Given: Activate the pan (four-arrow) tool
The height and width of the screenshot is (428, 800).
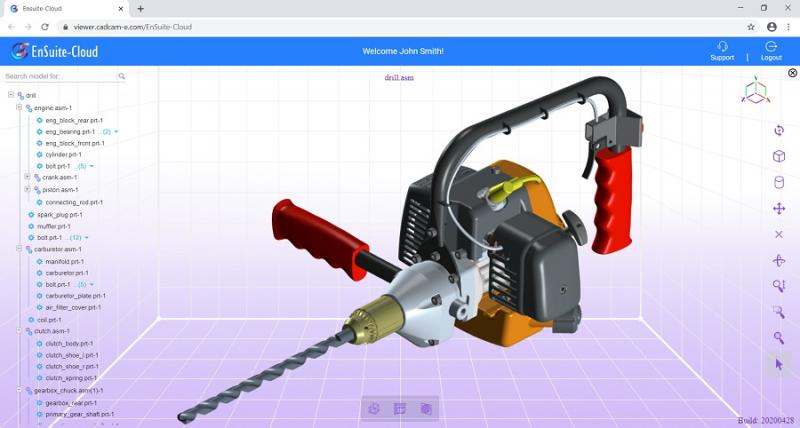Looking at the screenshot, I should click(779, 208).
